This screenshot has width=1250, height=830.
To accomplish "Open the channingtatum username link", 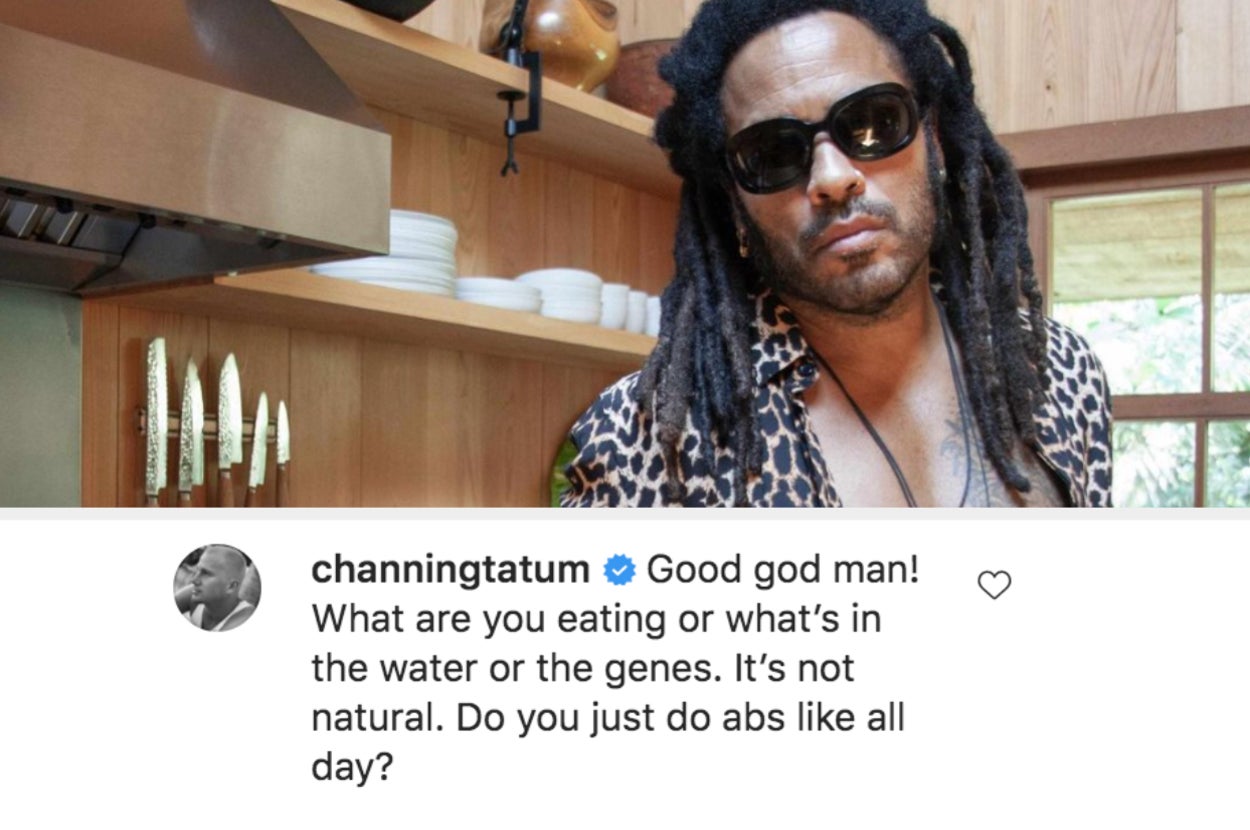I will [451, 570].
